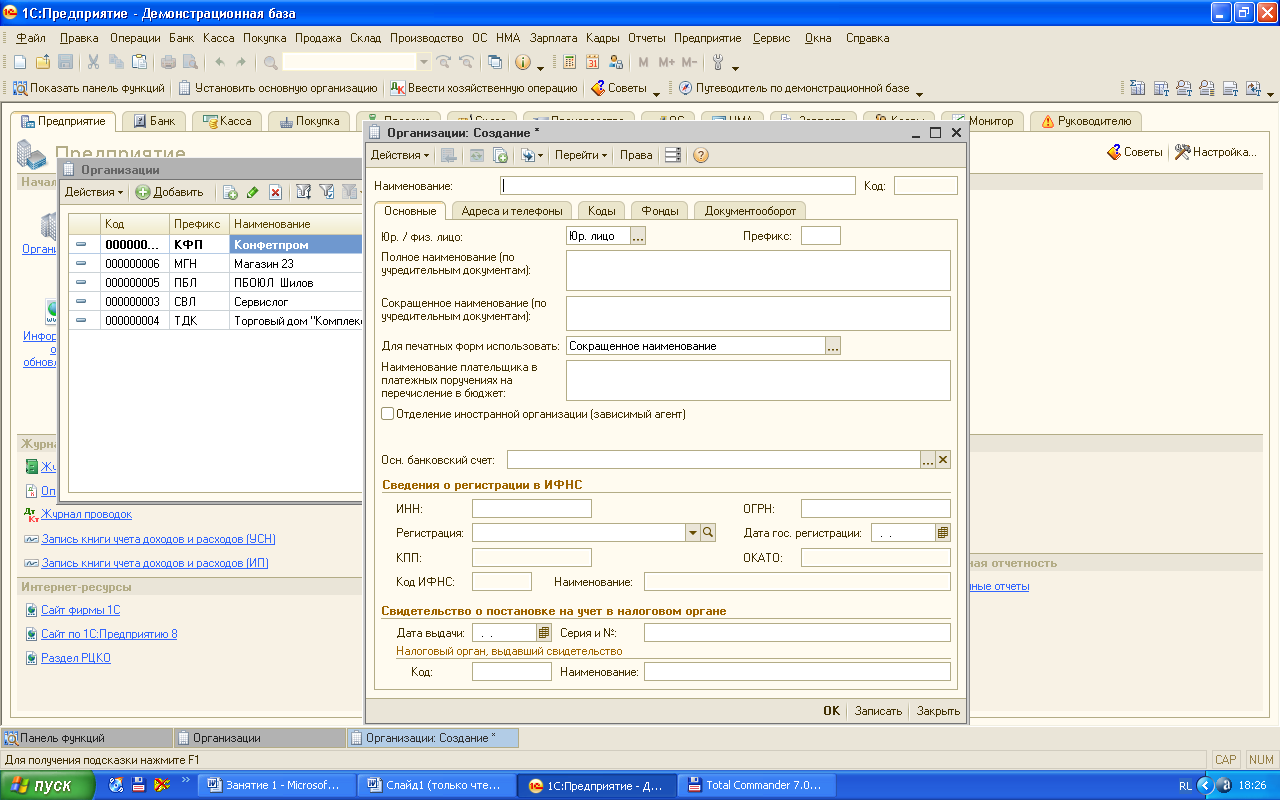Click Закрыть button in creation form

(938, 711)
